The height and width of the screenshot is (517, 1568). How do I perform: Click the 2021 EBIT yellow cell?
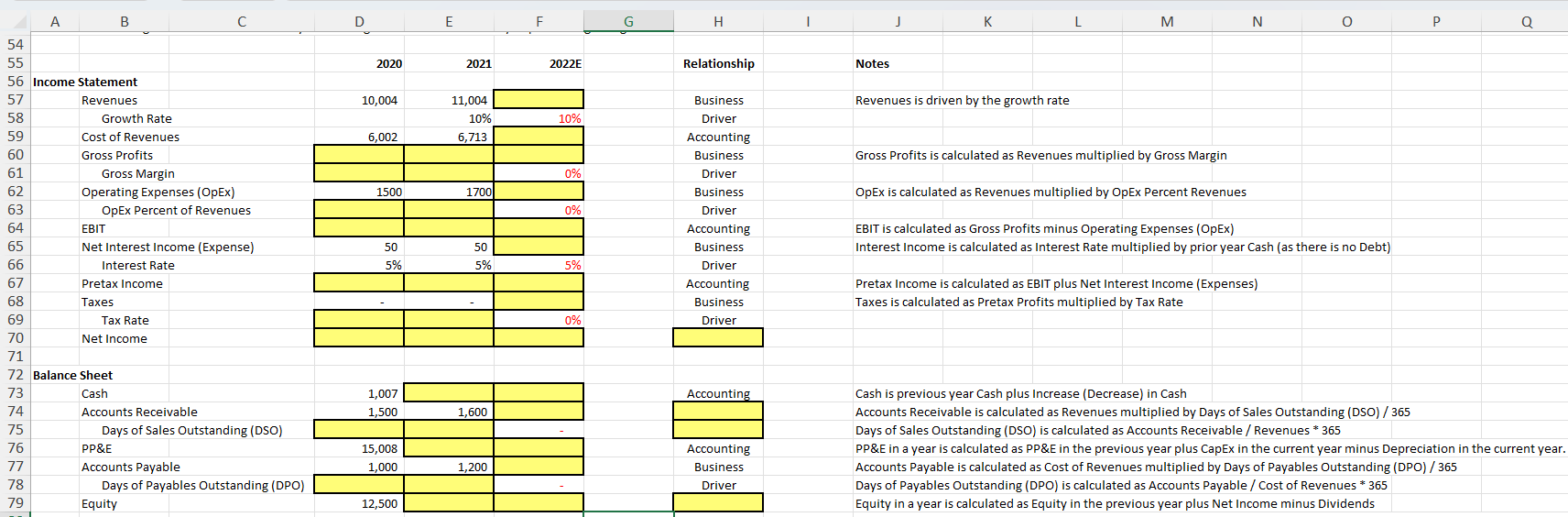[x=449, y=228]
